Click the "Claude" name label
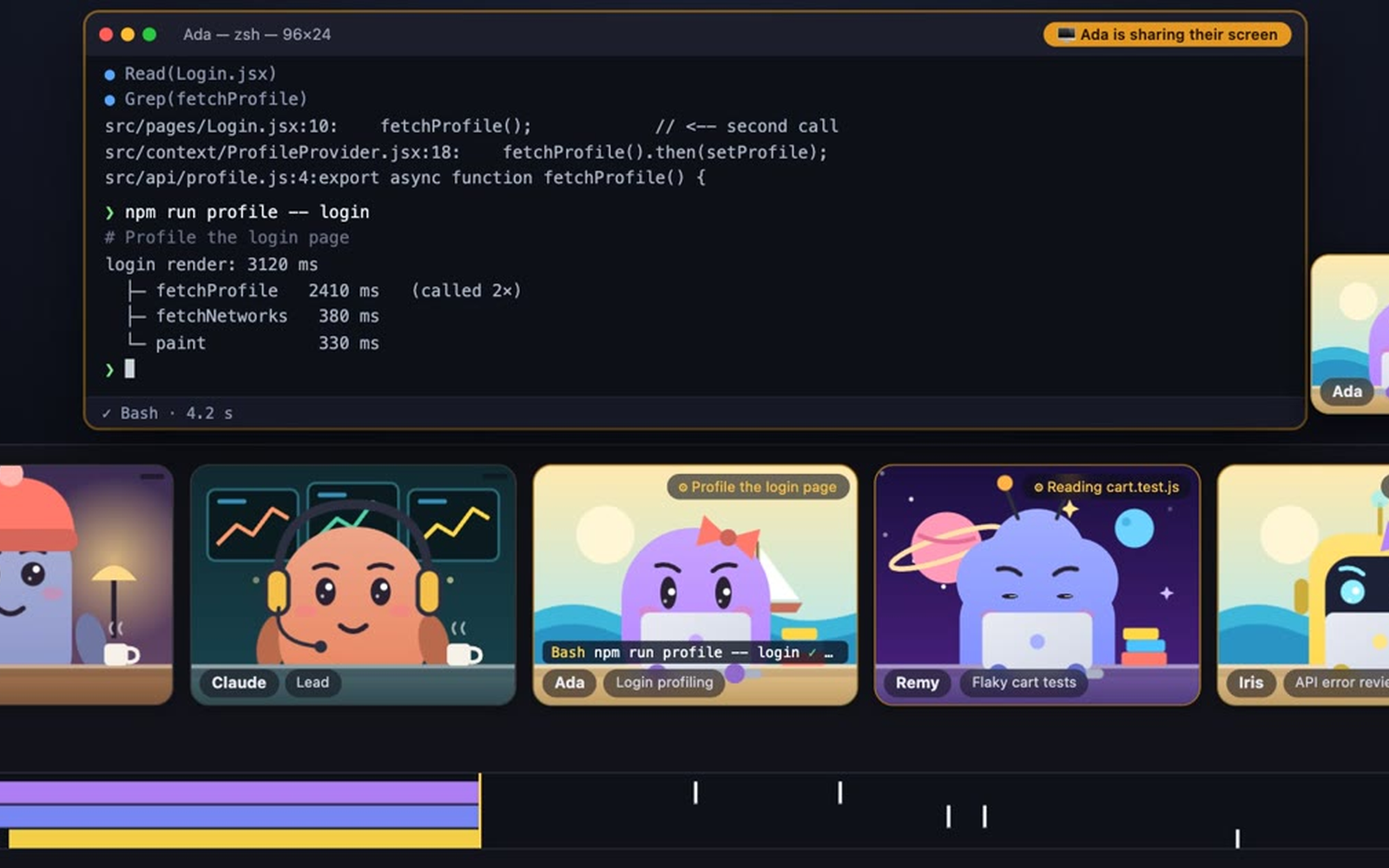This screenshot has height=868, width=1389. [x=239, y=683]
